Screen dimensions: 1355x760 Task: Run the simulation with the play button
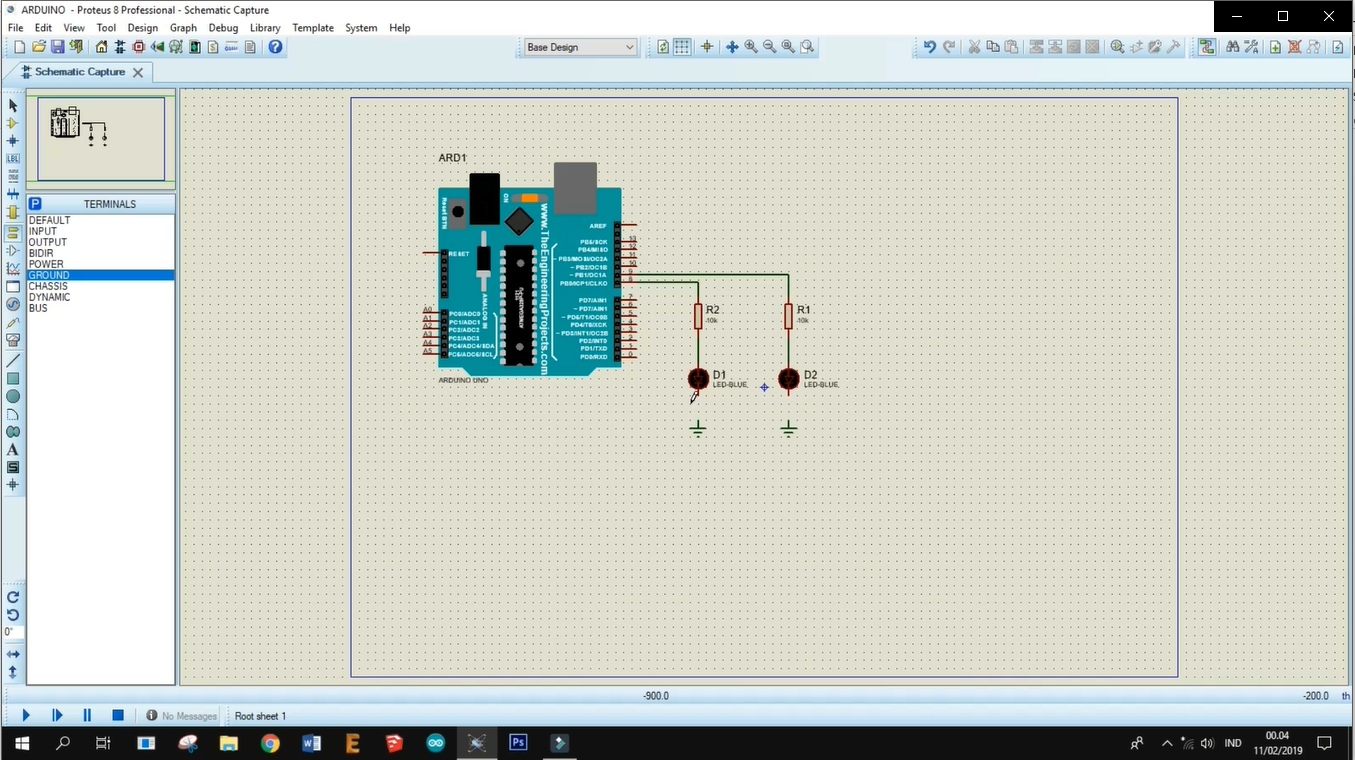[x=25, y=715]
